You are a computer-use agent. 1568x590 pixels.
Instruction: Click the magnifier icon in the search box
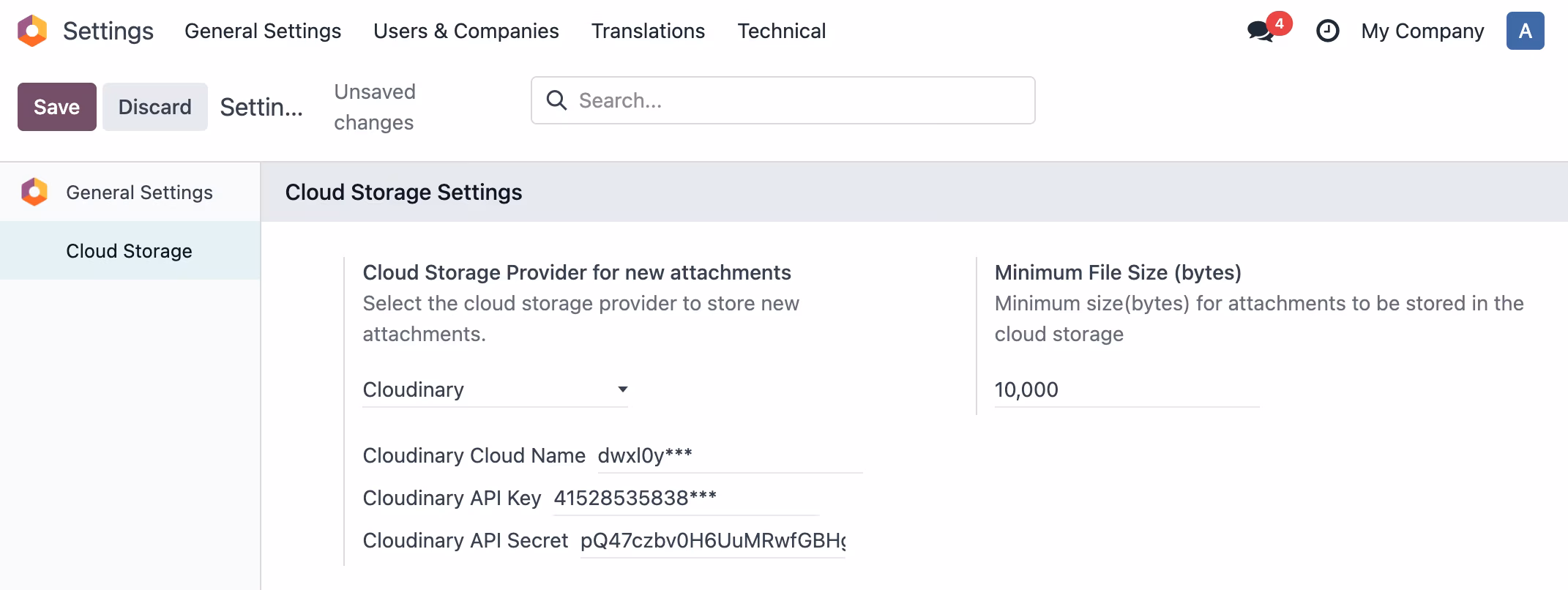(x=556, y=100)
